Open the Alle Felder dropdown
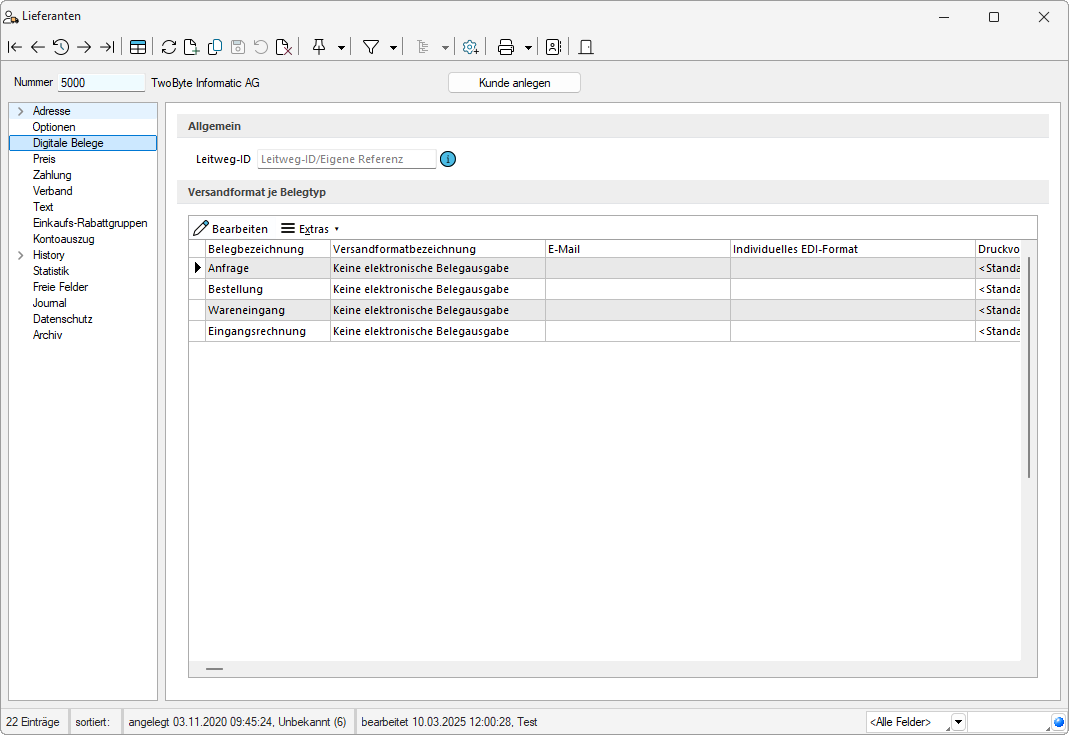The height and width of the screenshot is (735, 1069). pos(957,722)
